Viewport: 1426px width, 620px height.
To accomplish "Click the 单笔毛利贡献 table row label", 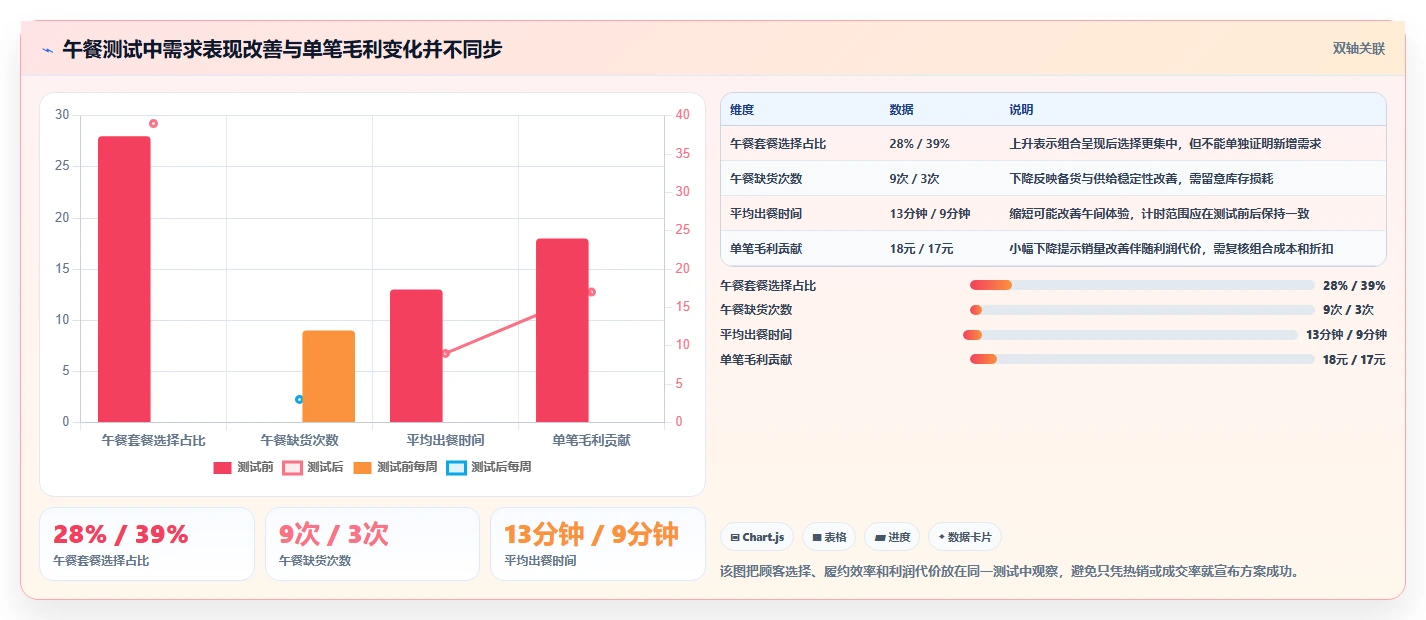I will pyautogui.click(x=766, y=249).
